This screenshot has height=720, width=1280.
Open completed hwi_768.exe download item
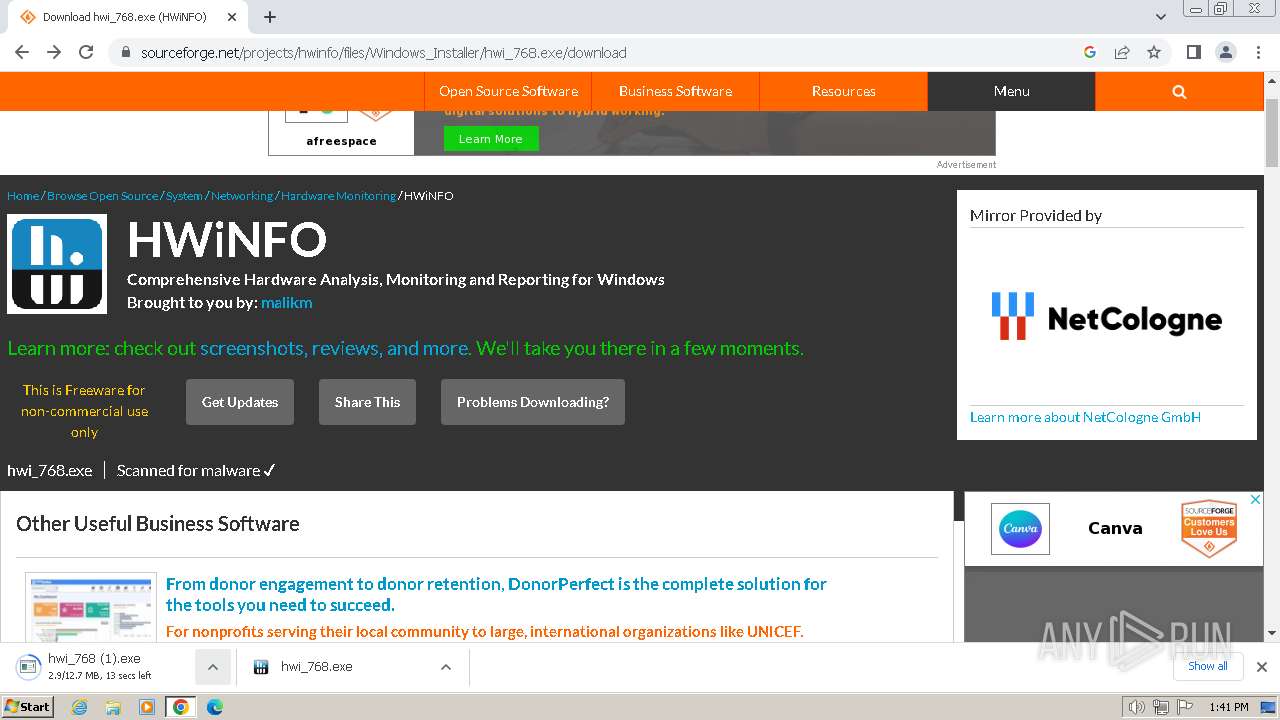(x=316, y=667)
